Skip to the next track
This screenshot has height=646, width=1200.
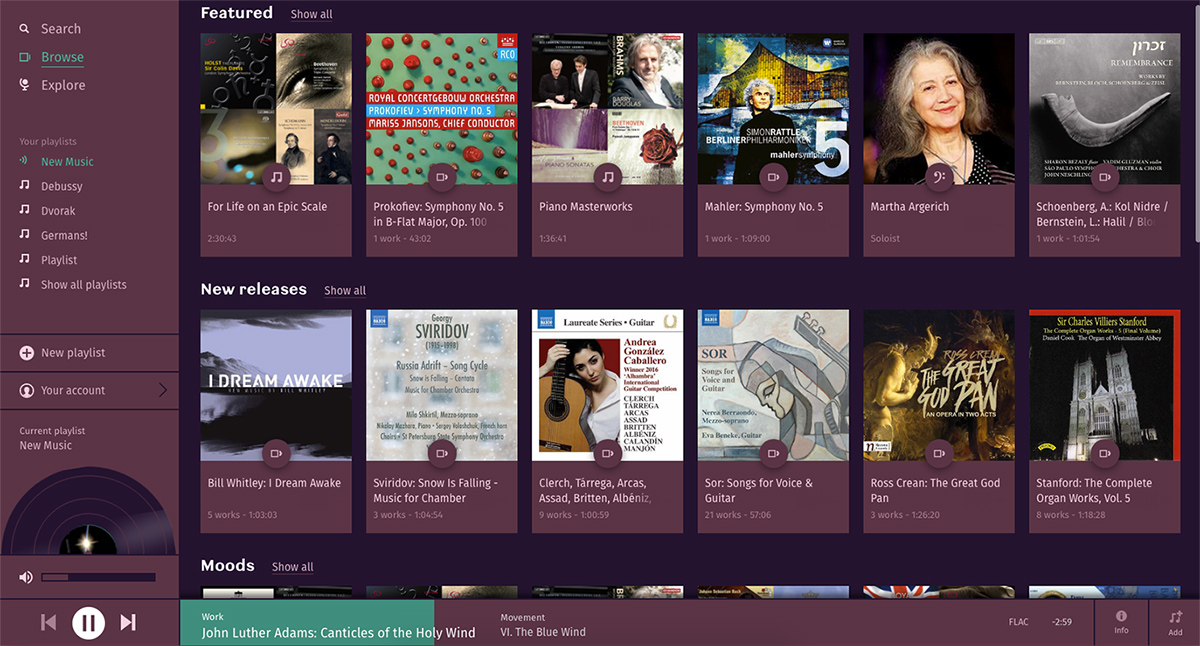coord(128,623)
